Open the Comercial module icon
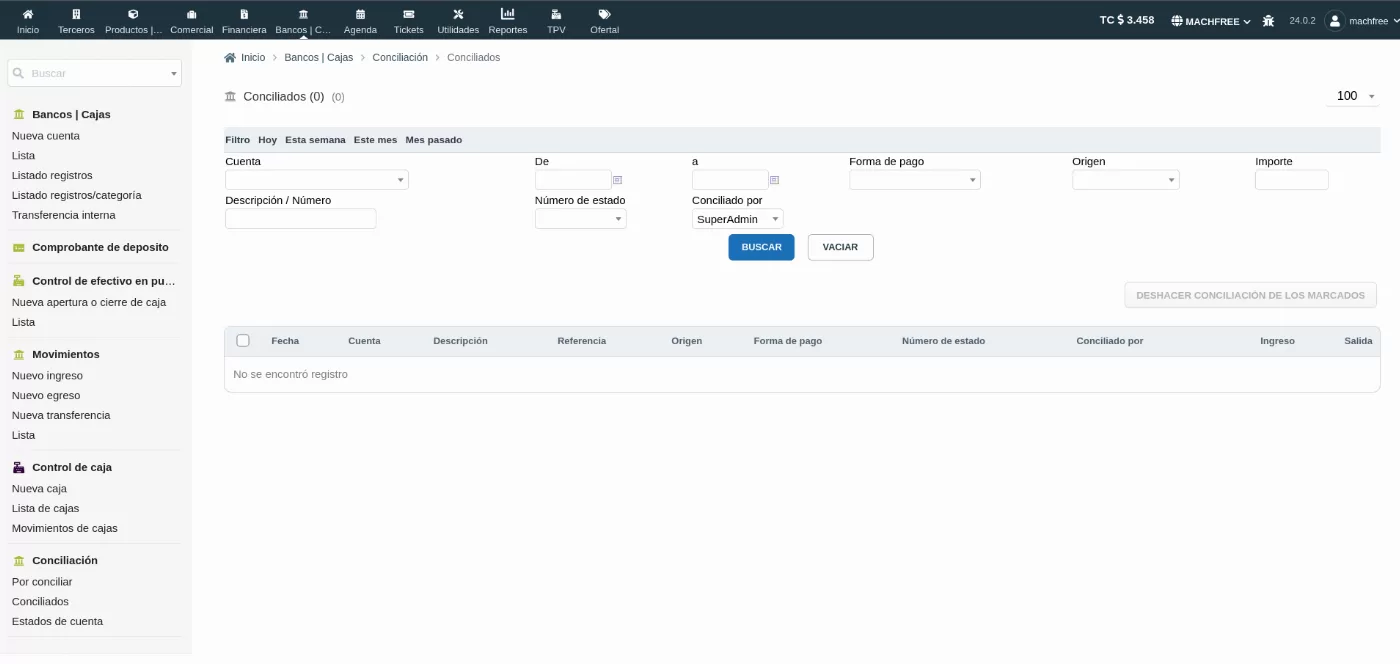 [191, 14]
